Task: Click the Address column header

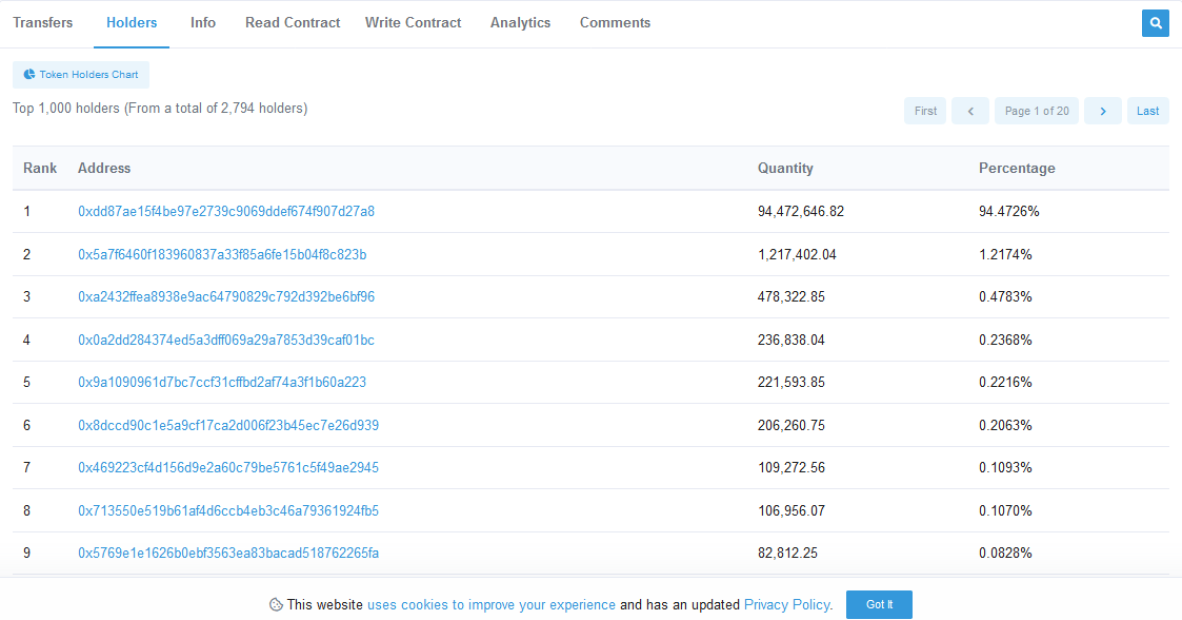Action: 104,168
